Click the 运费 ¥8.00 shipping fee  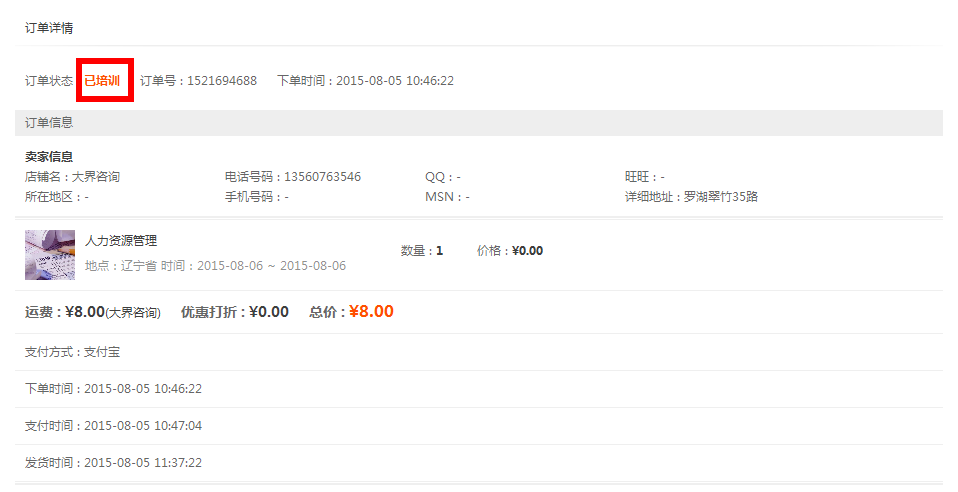pos(84,312)
